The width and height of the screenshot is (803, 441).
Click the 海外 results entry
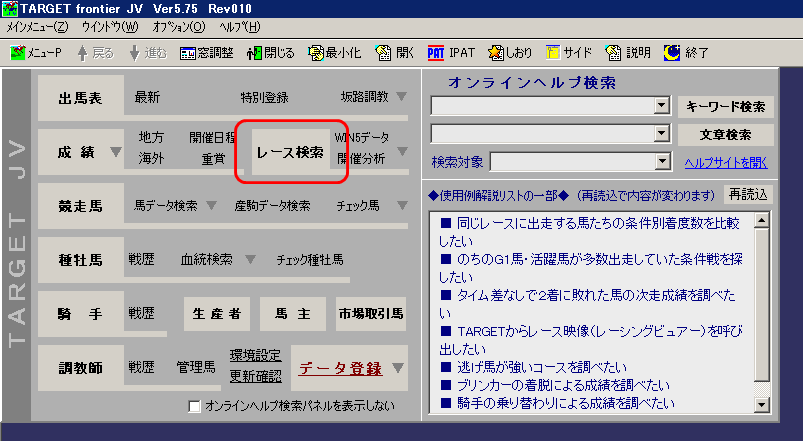pyautogui.click(x=151, y=158)
